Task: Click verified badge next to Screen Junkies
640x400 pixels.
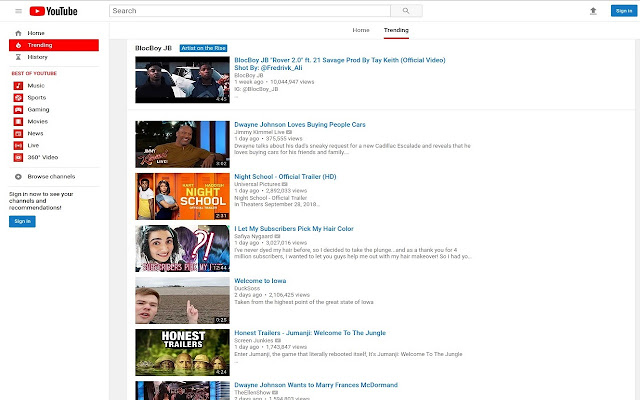Action: click(x=278, y=340)
